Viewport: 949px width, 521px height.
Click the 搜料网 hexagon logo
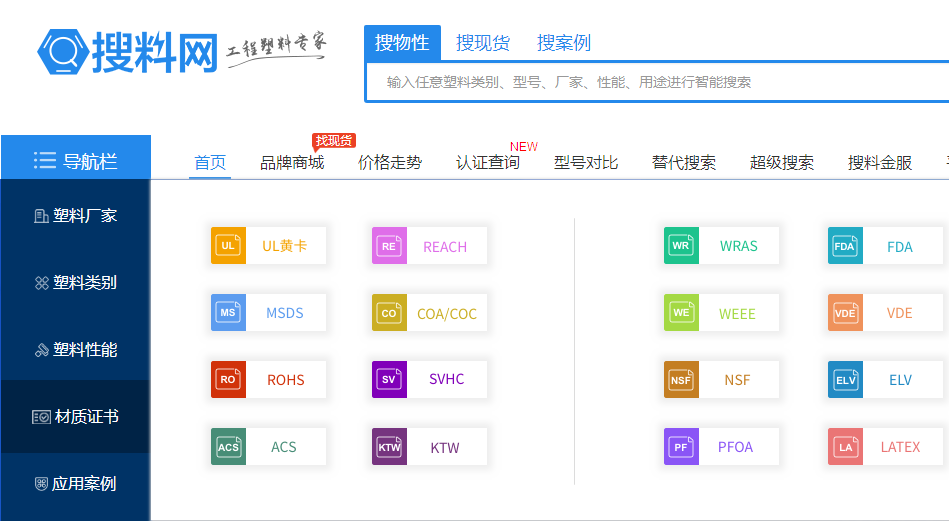pos(62,52)
